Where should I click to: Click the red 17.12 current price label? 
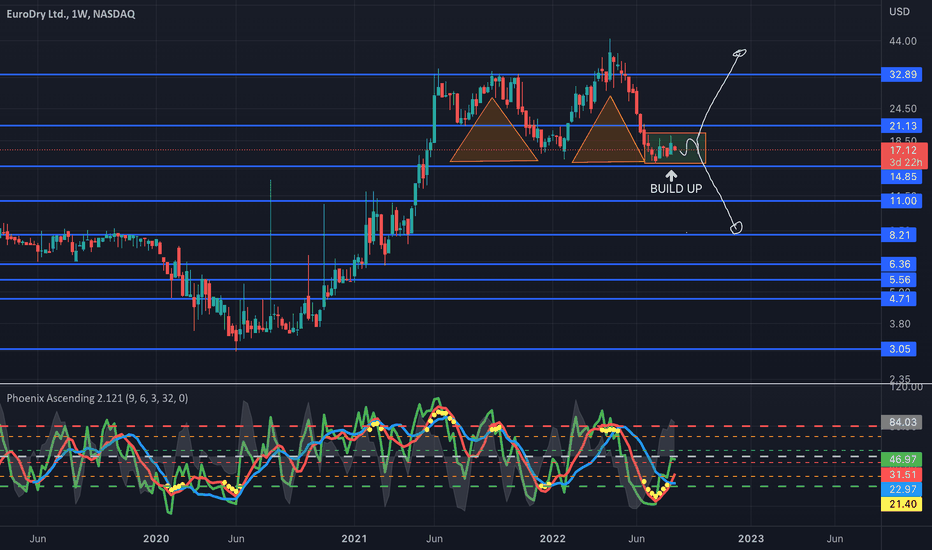tap(902, 150)
